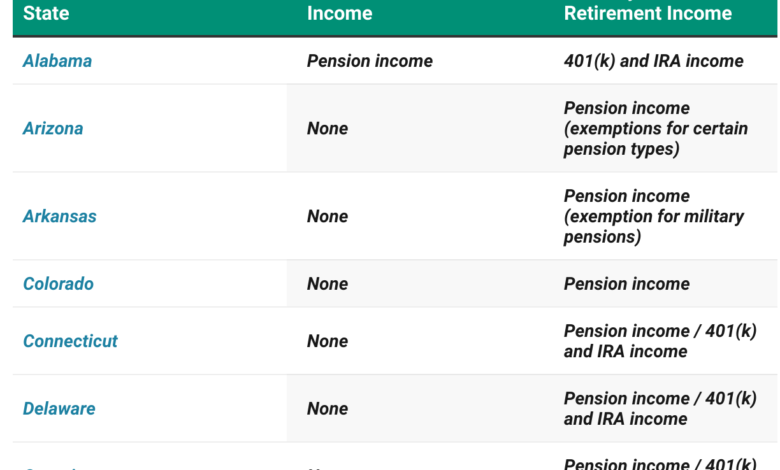Image resolution: width=780 pixels, height=470 pixels.
Task: Click Alabama's '401(k) and IRA income' cell
Action: (653, 61)
